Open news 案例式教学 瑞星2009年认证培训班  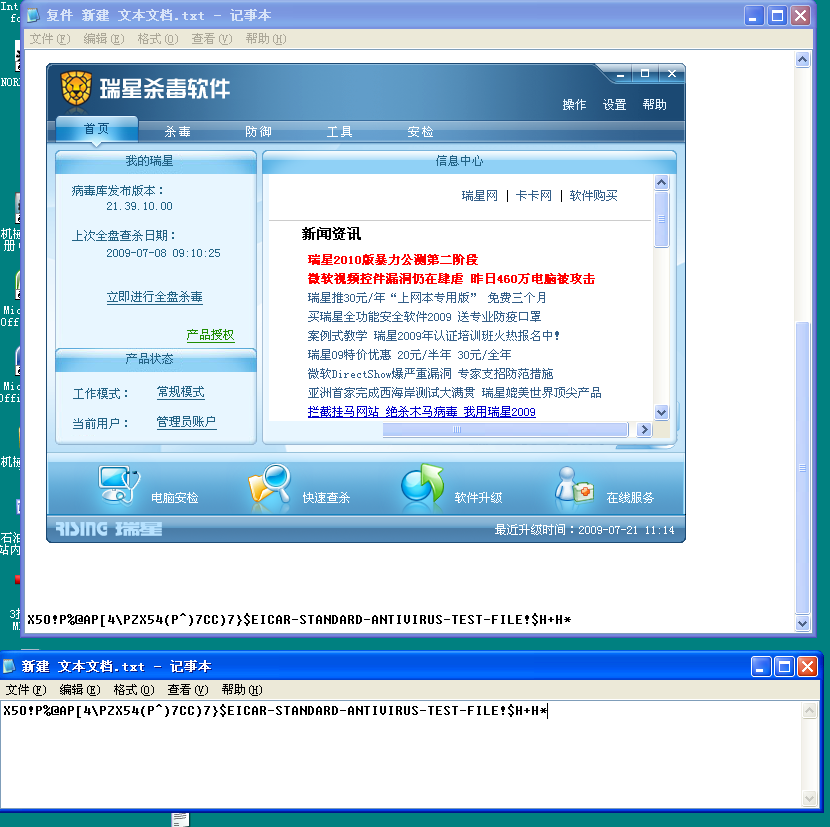434,336
